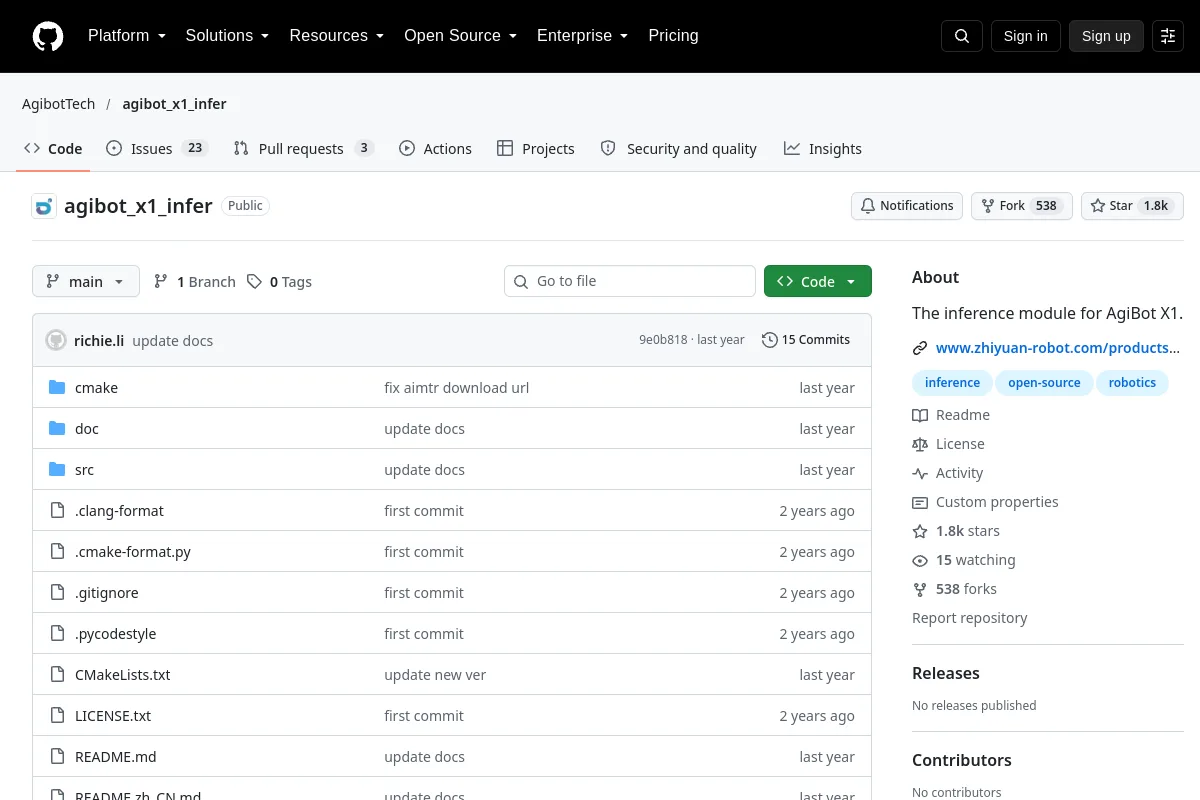Click the Notifications button
The height and width of the screenshot is (800, 1200).
pos(907,206)
